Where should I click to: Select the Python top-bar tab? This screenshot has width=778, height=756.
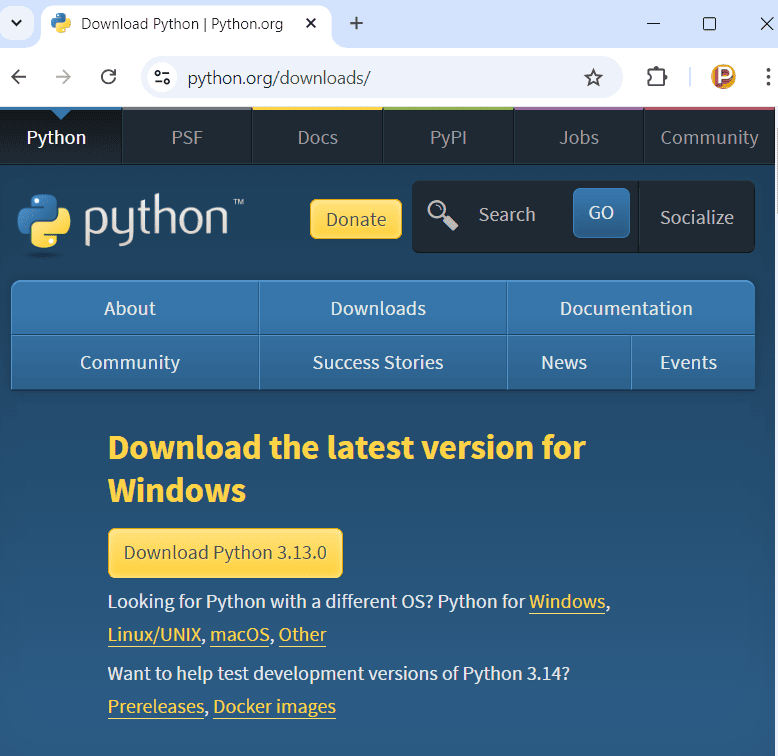click(x=61, y=137)
